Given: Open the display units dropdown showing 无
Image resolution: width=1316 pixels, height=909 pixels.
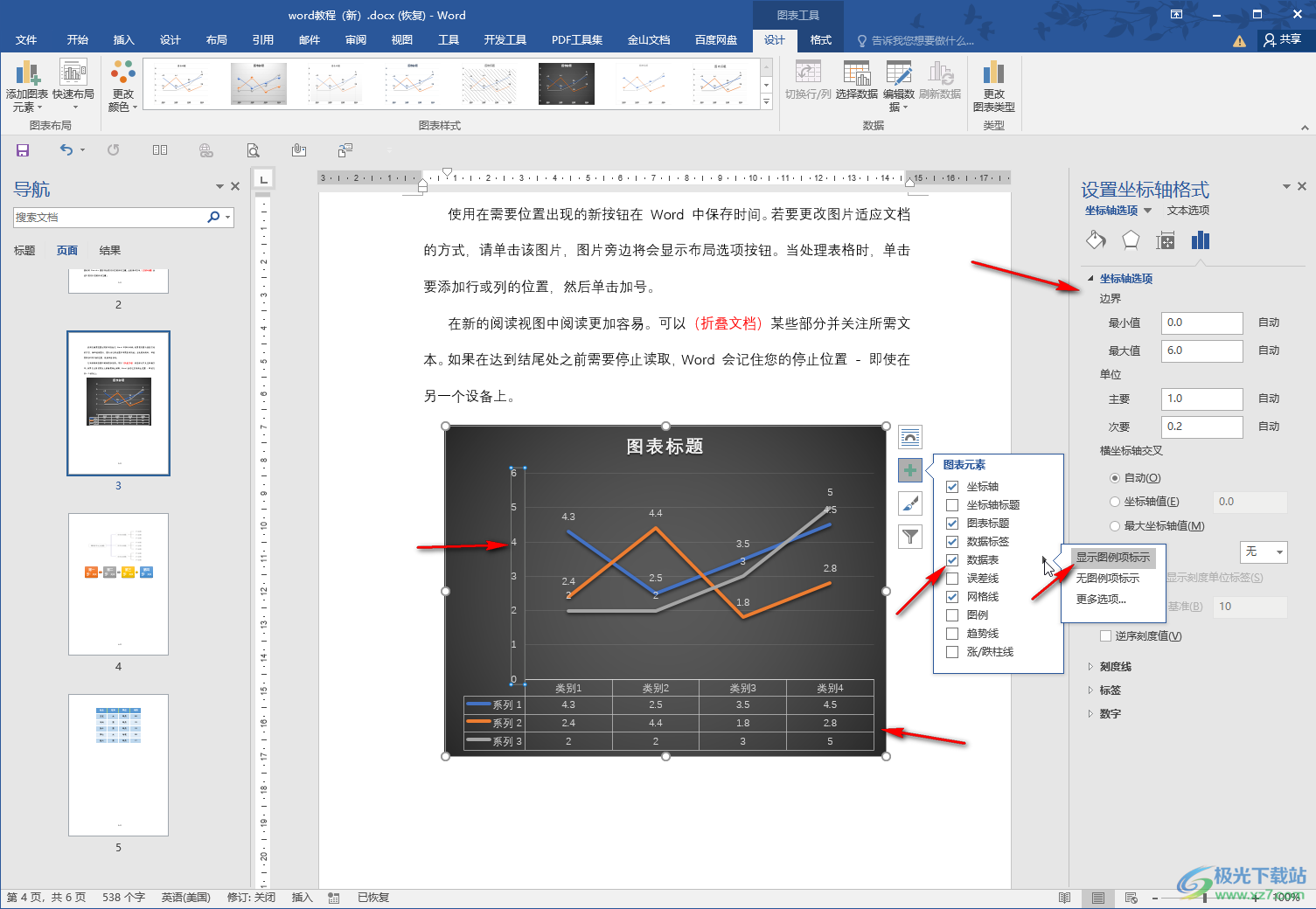Looking at the screenshot, I should [1264, 552].
